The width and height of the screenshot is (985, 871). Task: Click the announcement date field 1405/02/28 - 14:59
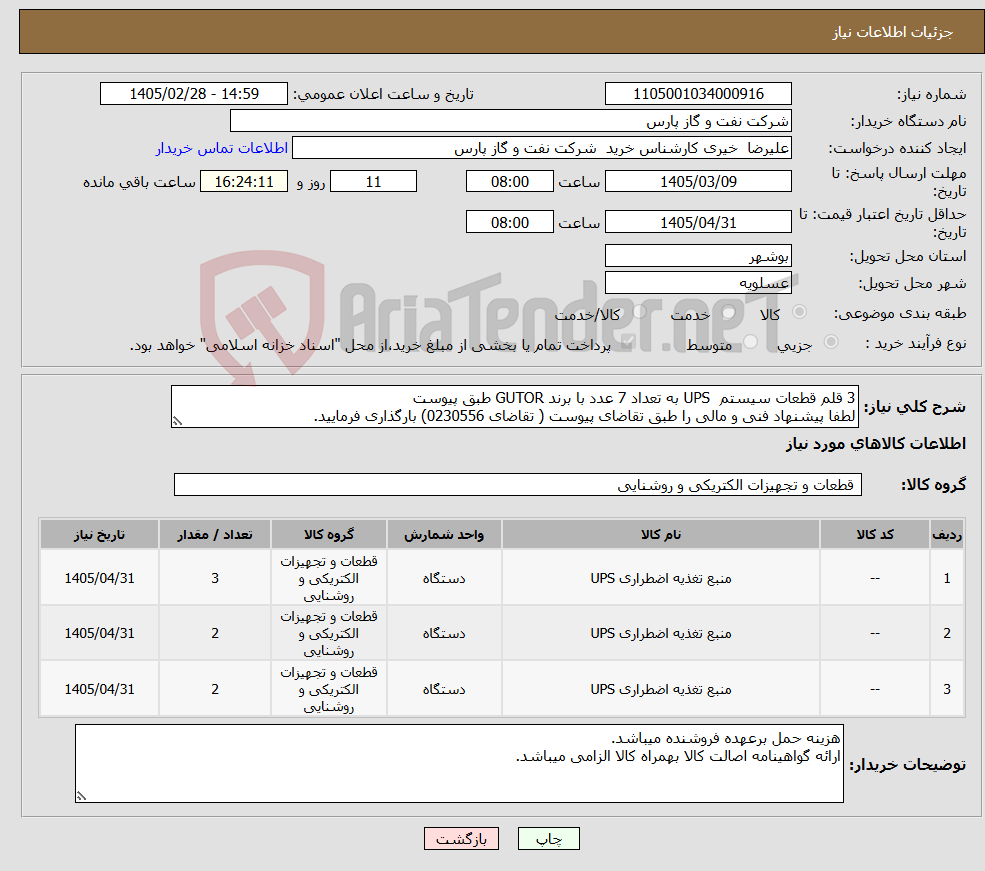tap(193, 94)
